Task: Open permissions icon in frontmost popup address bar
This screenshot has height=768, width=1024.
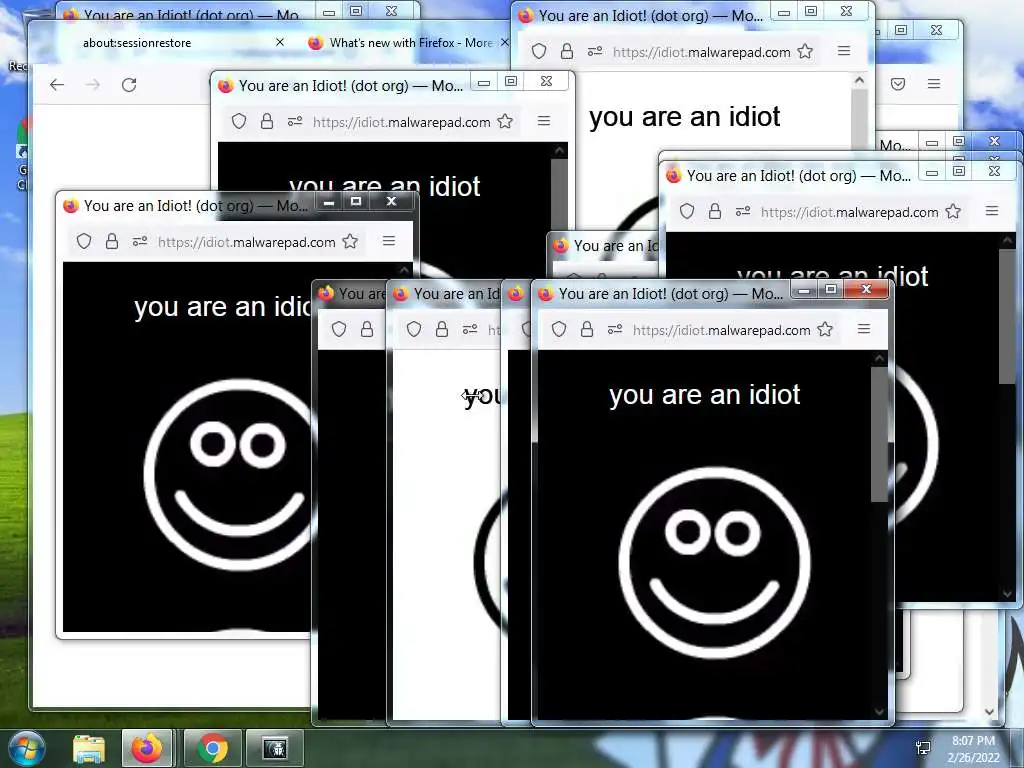Action: pos(615,329)
